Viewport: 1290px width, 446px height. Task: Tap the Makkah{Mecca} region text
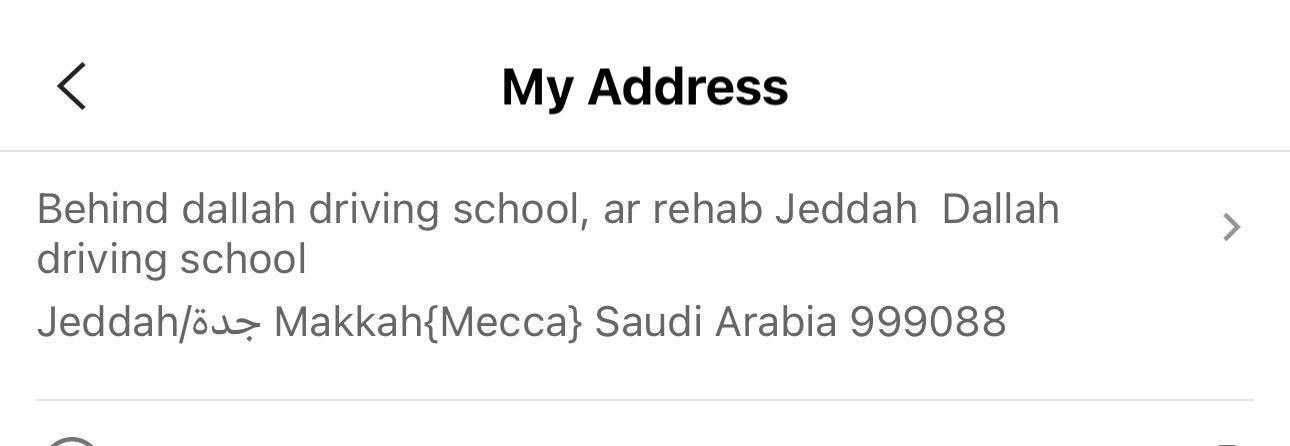click(427, 322)
